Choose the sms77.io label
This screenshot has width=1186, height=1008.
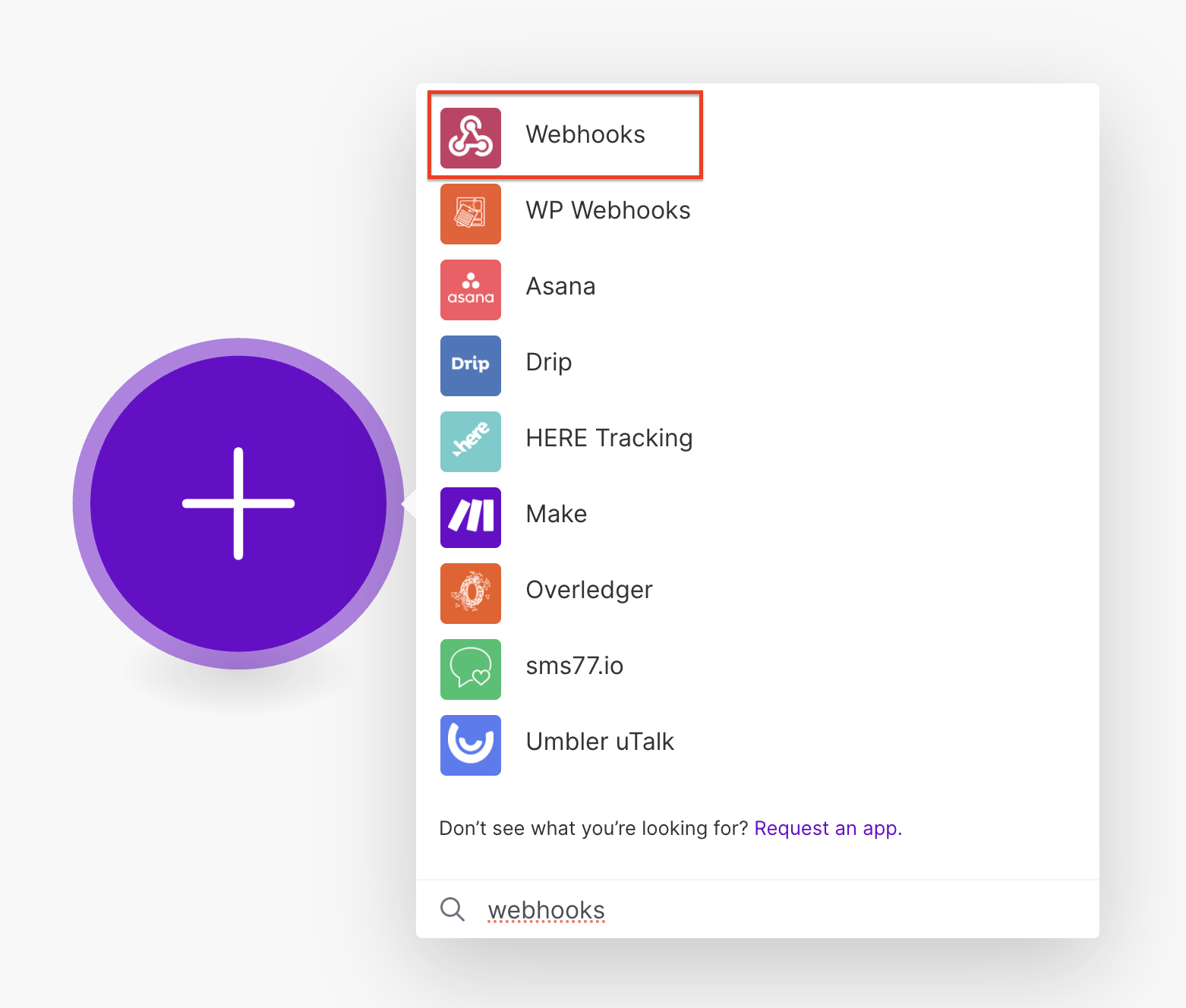point(575,666)
